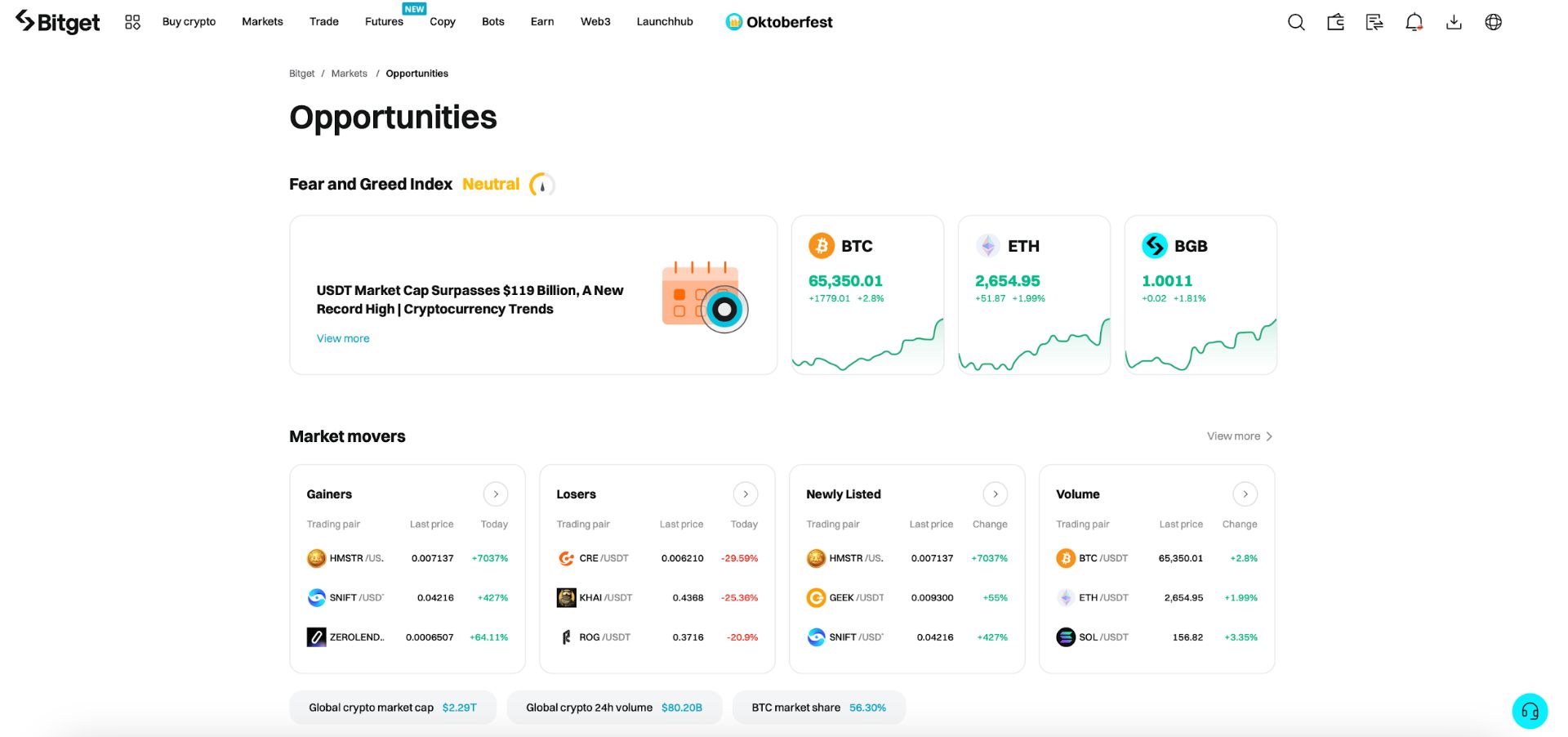This screenshot has height=737, width=1568.
Task: Click BTC coin icon in Volume list
Action: tap(1066, 558)
